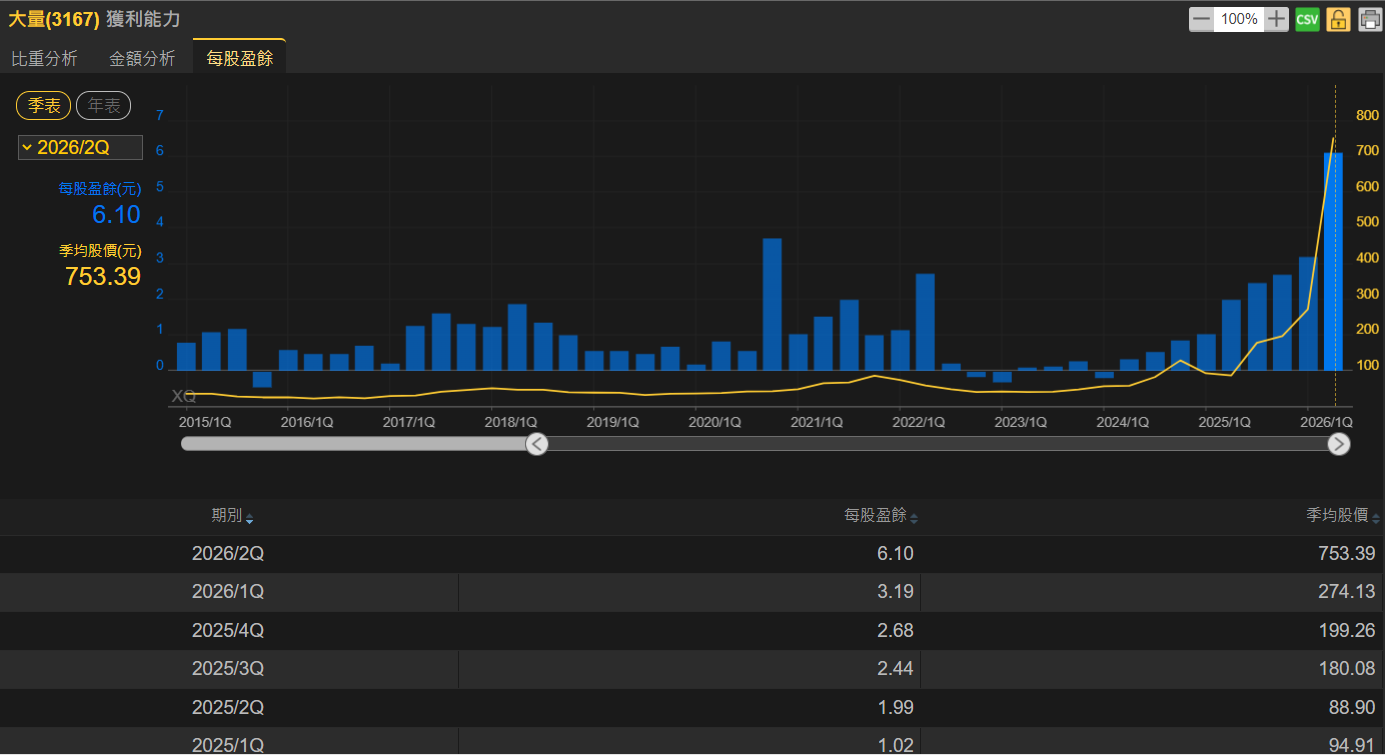Sort by 季均股價 column arrow

click(1376, 518)
